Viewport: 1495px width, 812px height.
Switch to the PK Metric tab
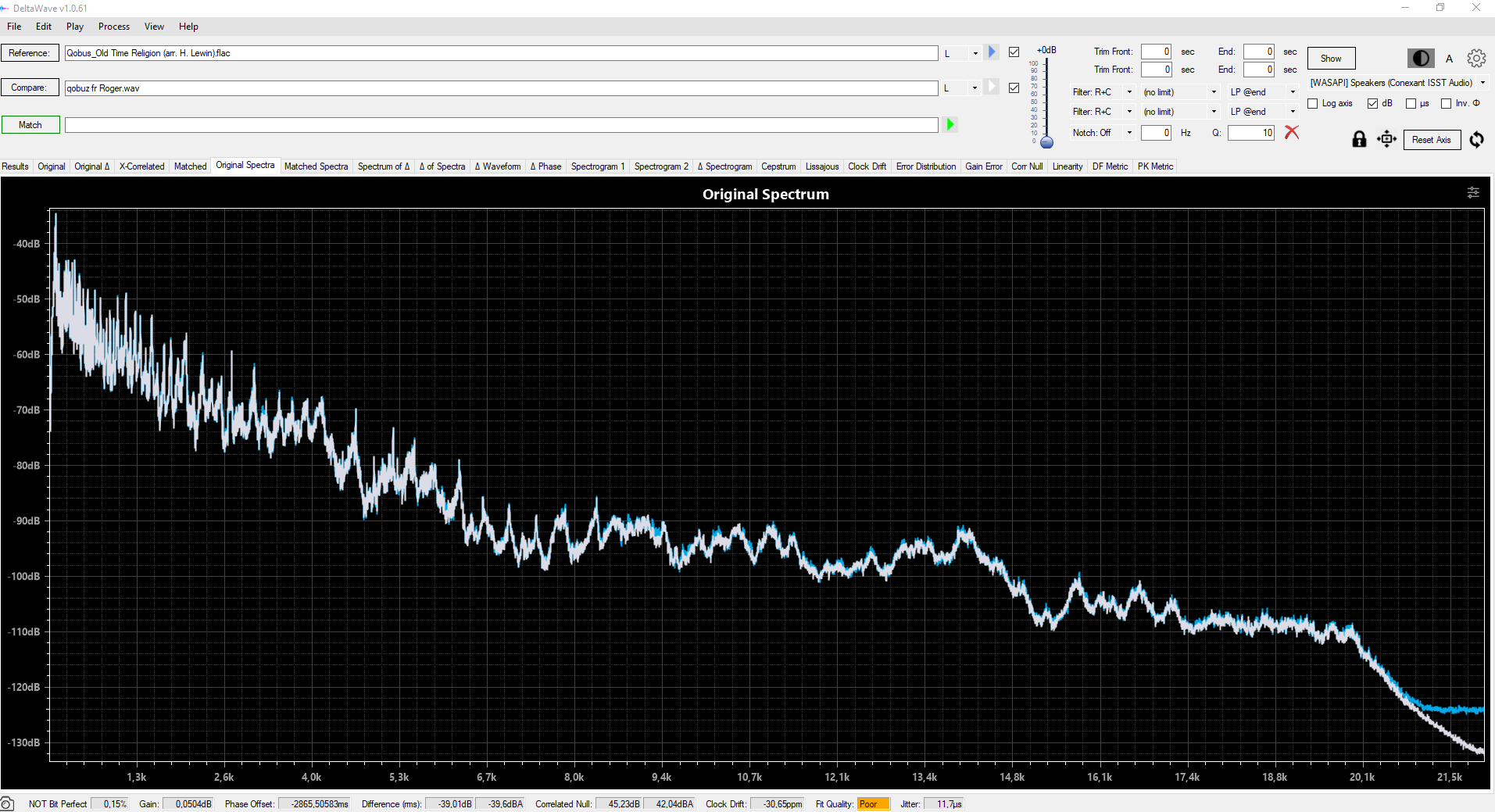click(1155, 166)
